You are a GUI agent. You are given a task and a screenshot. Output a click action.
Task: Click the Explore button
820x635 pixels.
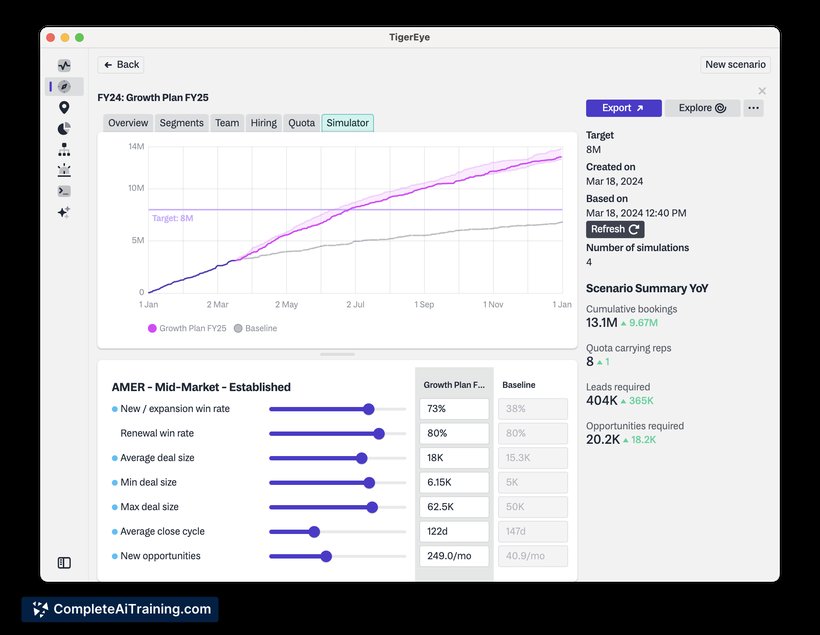click(x=702, y=108)
